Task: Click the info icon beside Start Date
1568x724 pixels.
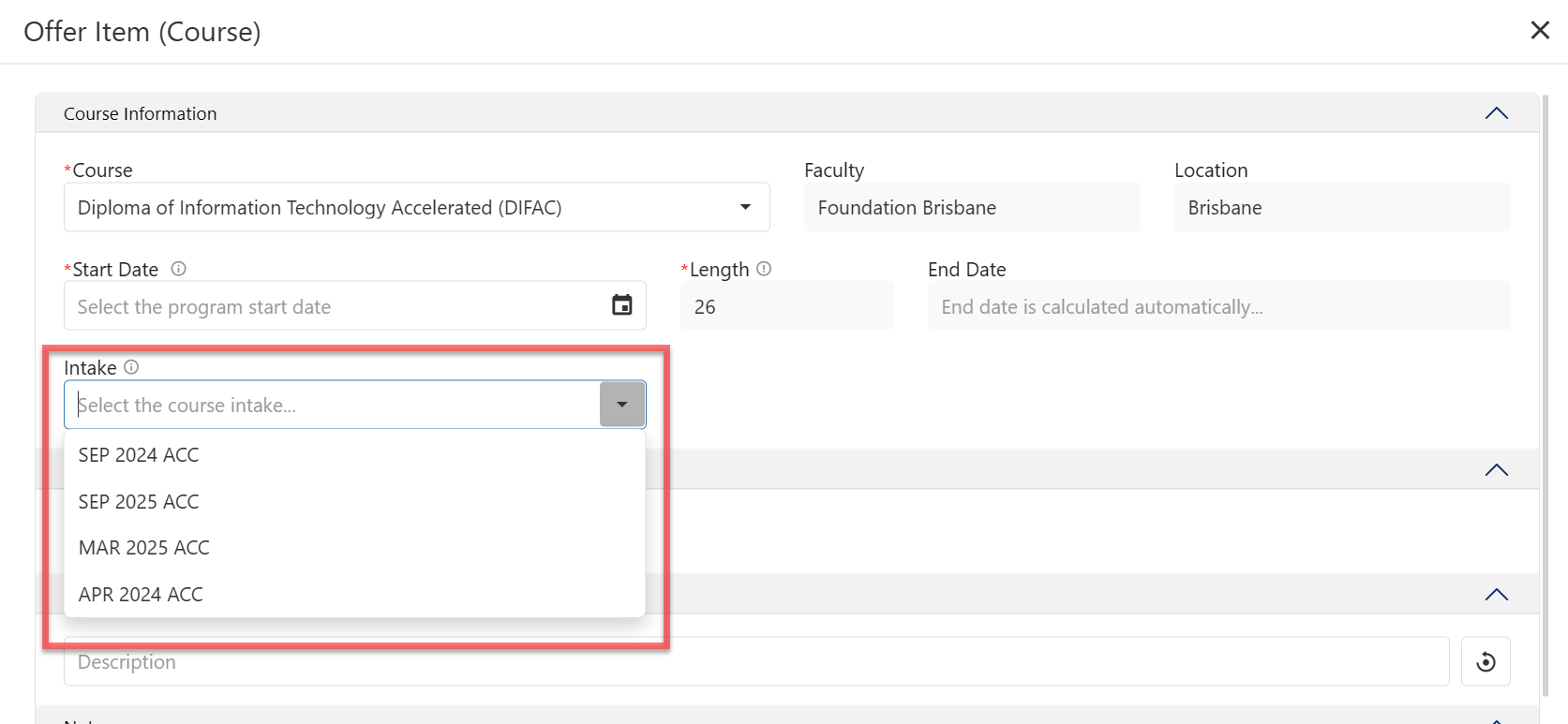Action: (178, 269)
